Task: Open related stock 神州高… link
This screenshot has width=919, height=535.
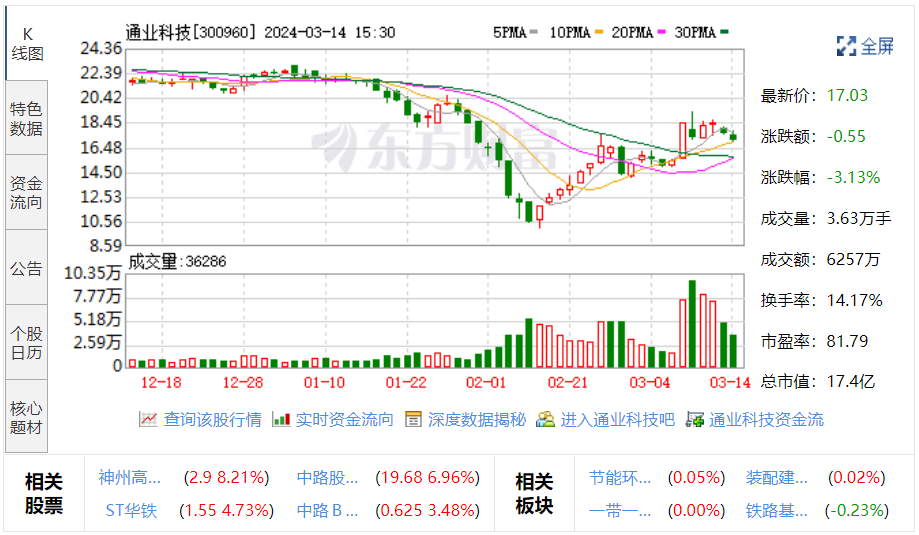Action: 130,478
